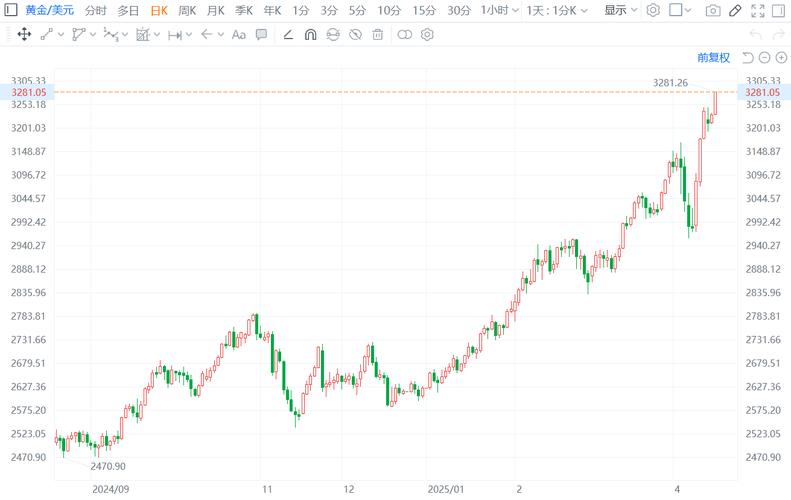This screenshot has height=500, width=791.
Task: Expand range tool dropdown arrow
Action: [189, 35]
